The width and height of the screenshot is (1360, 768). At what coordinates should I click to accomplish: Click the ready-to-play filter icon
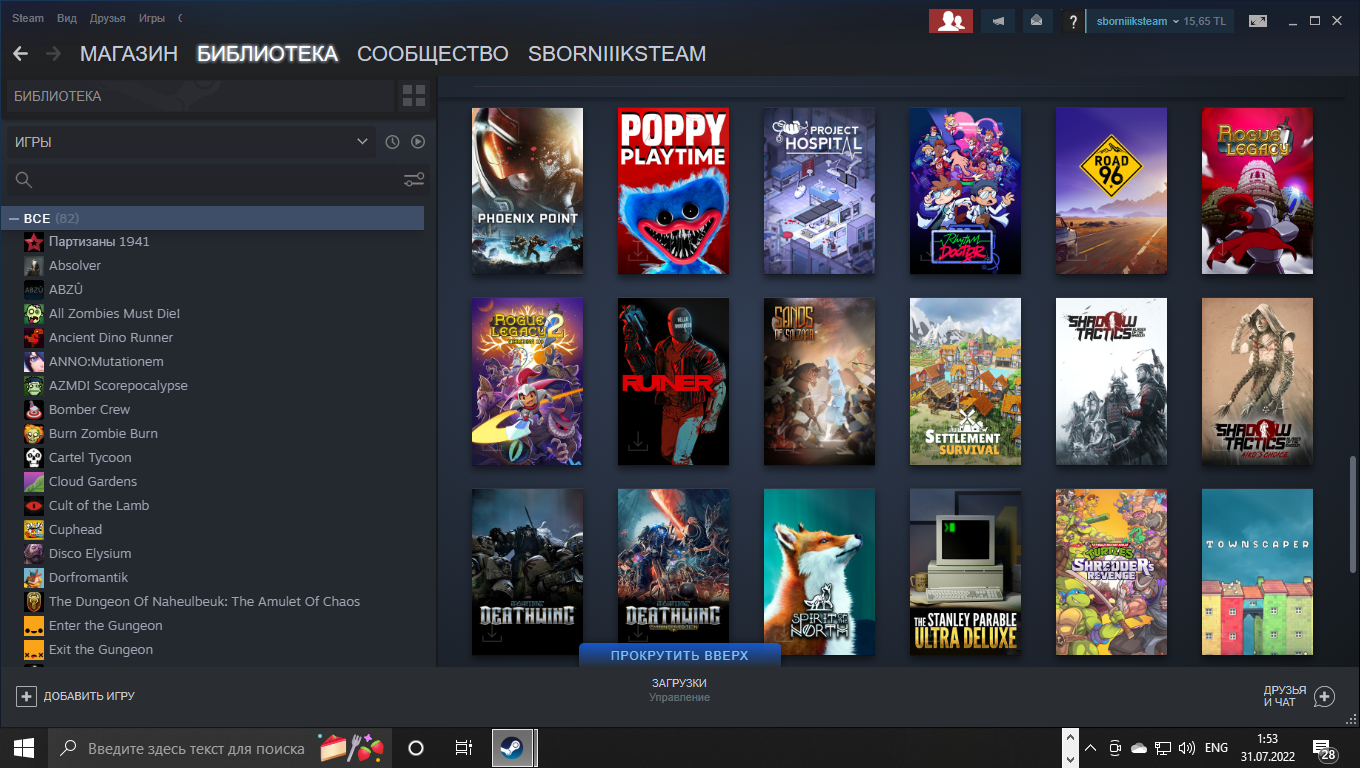click(x=418, y=142)
